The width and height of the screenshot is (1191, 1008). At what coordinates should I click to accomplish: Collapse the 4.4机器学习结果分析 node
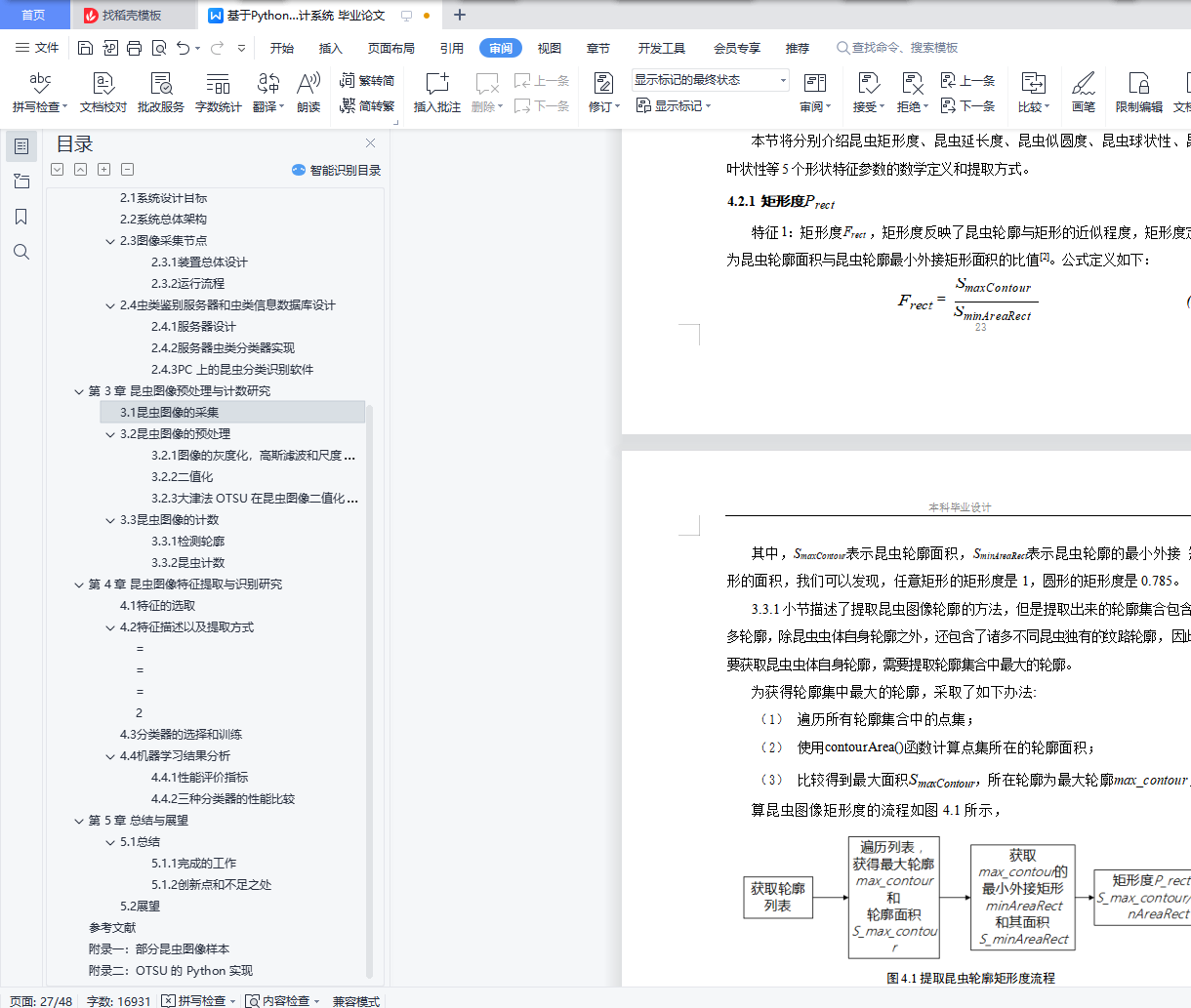[x=110, y=756]
